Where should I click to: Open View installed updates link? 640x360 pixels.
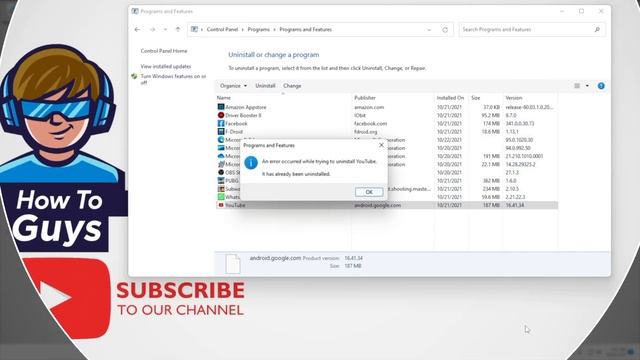tap(166, 66)
